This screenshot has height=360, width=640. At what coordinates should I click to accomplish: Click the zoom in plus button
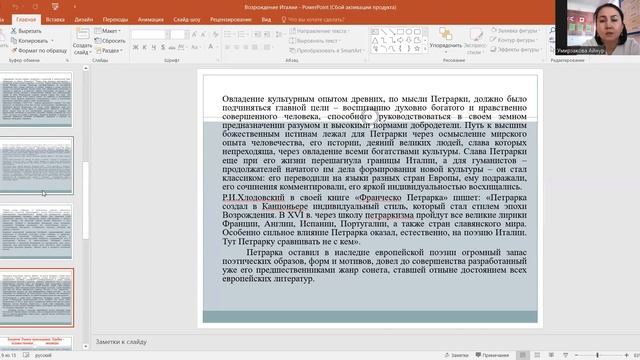click(627, 355)
